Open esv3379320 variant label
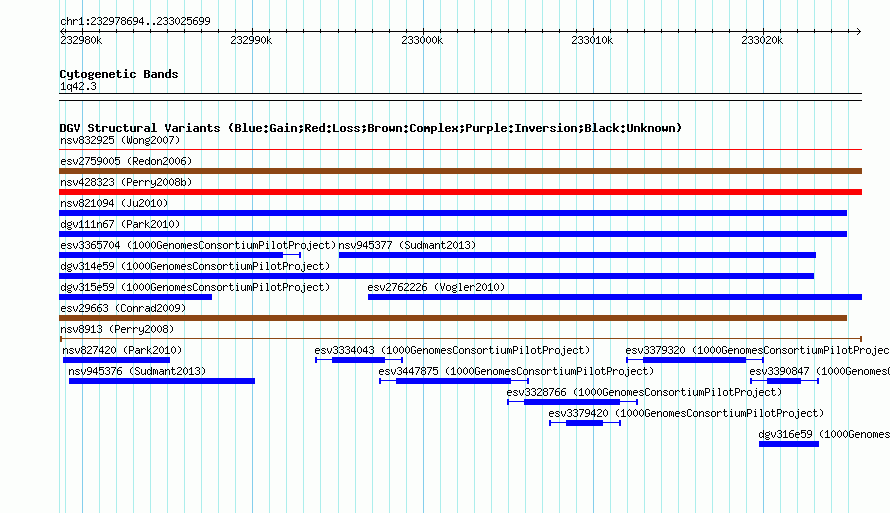This screenshot has height=513, width=890. (758, 350)
